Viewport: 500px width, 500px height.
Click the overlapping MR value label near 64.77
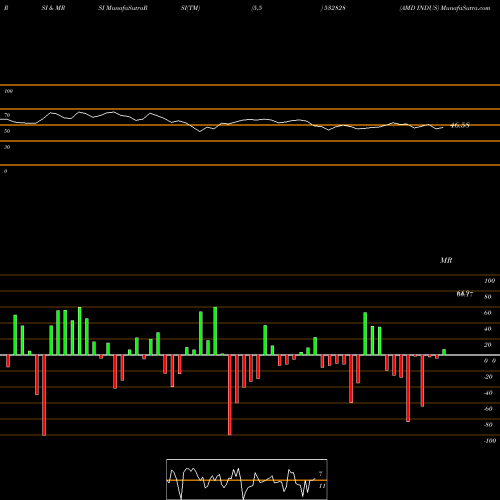click(465, 294)
